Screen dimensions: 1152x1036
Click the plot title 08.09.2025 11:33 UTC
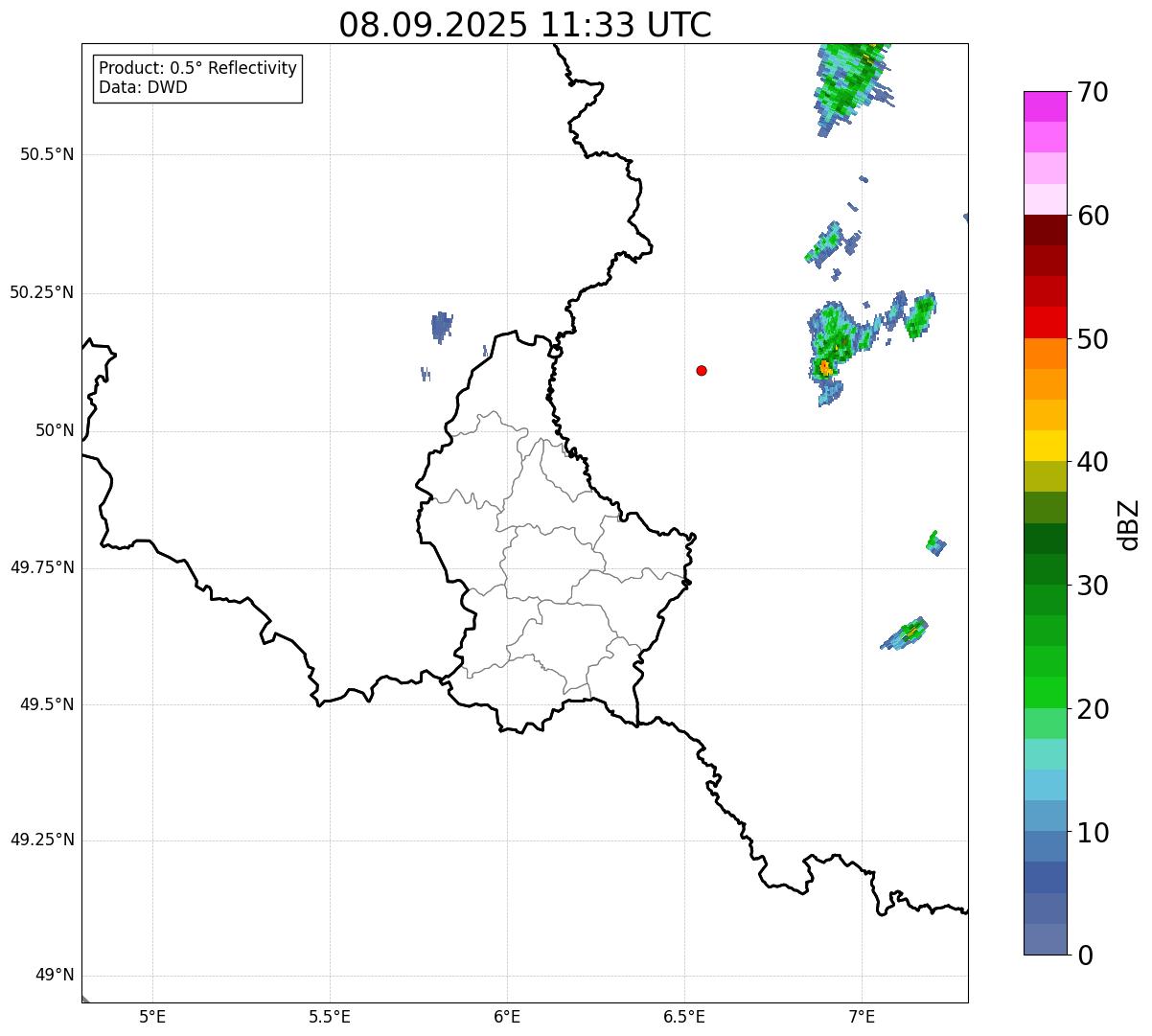[525, 25]
